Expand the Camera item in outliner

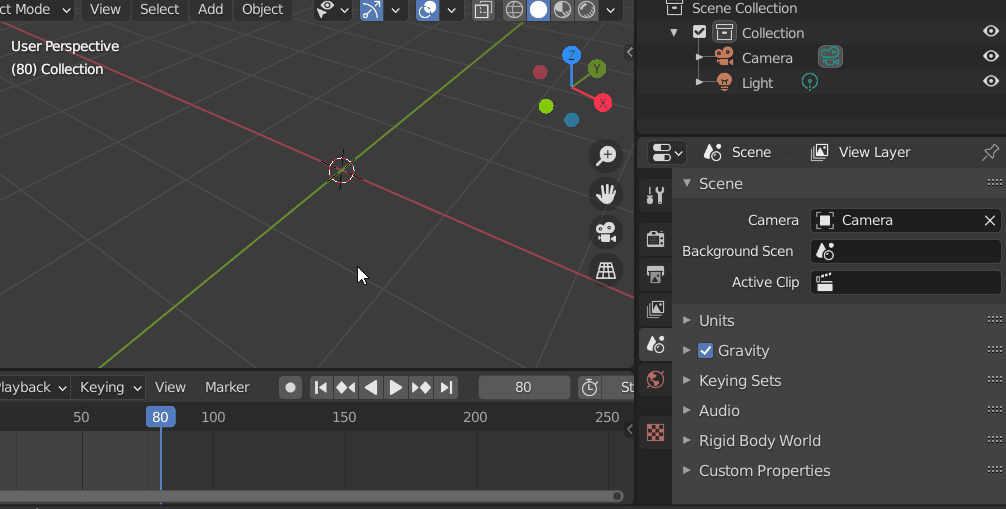tap(699, 57)
